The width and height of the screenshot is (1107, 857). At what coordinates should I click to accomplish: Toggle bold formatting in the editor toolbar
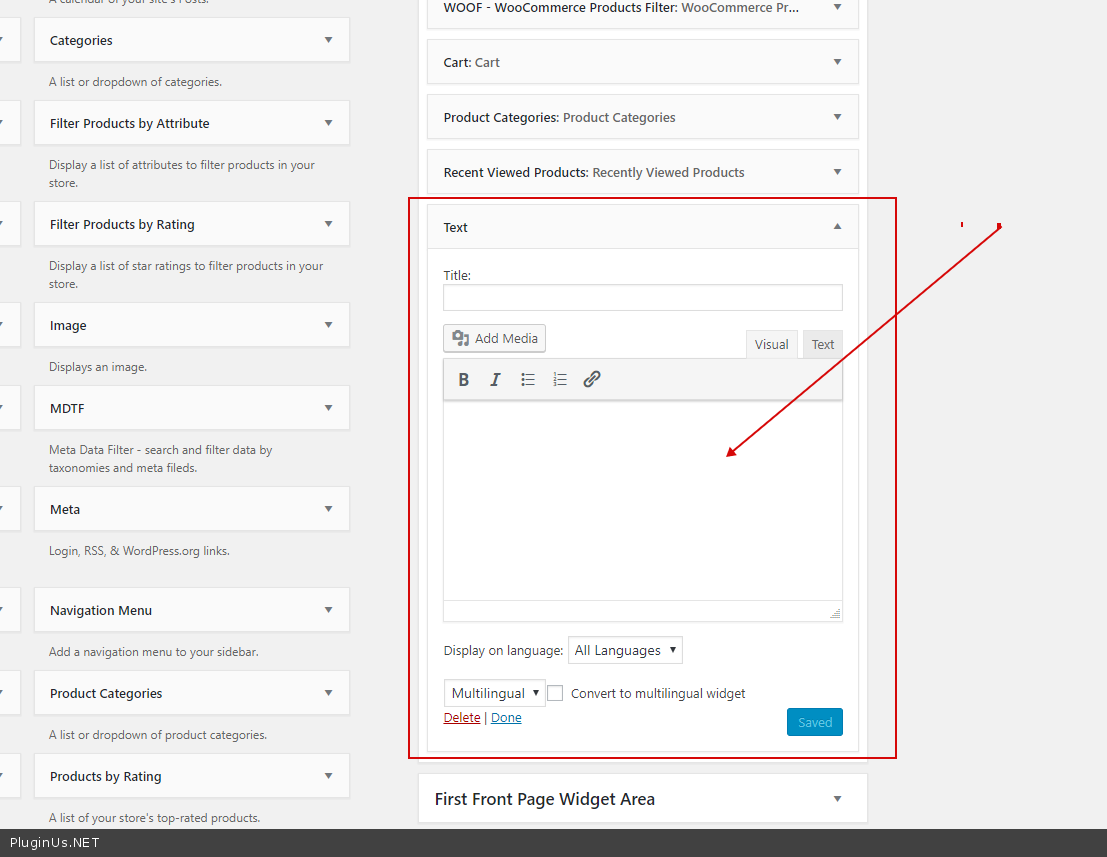464,380
